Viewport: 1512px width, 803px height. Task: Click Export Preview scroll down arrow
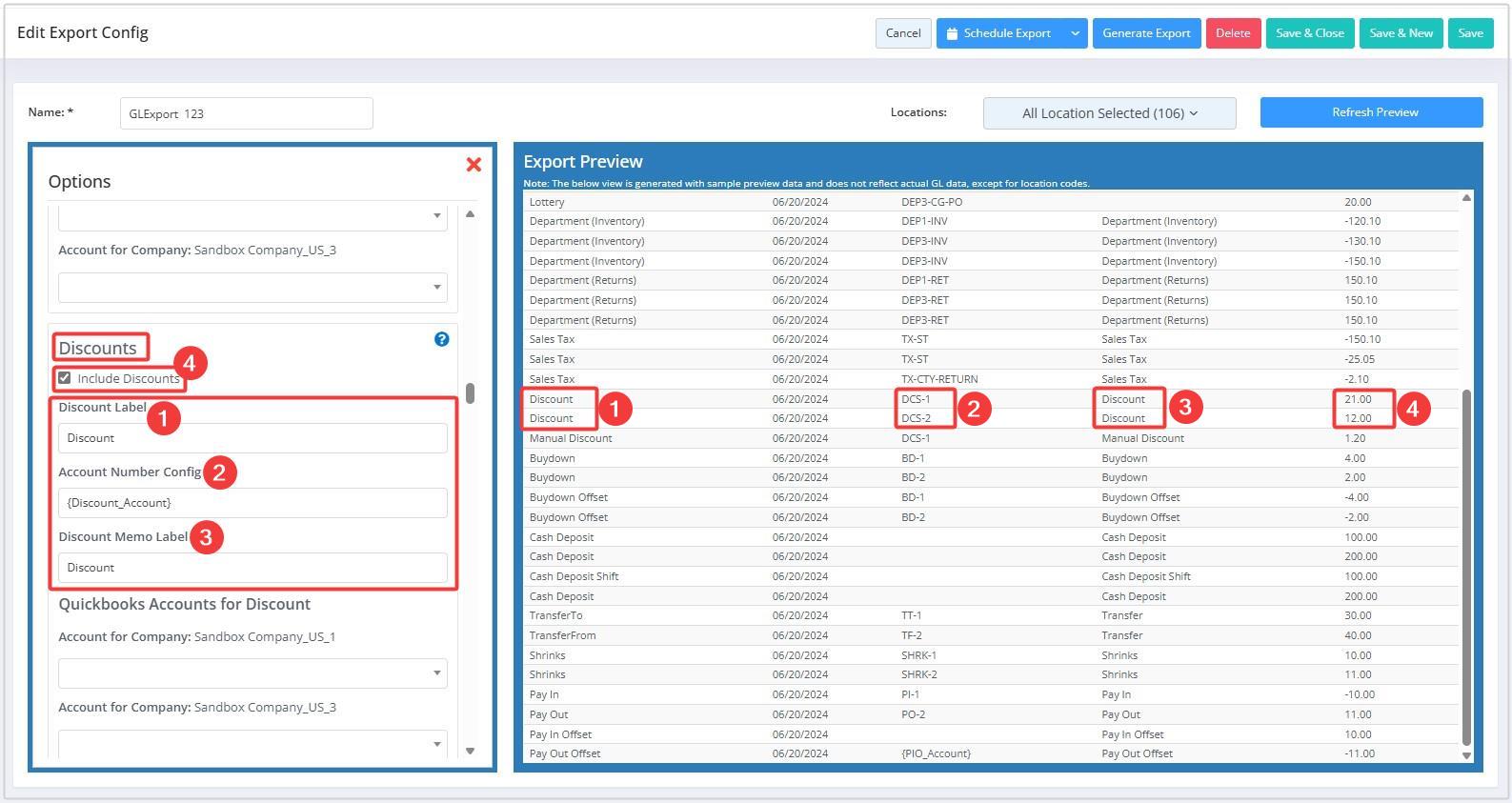pyautogui.click(x=1466, y=755)
